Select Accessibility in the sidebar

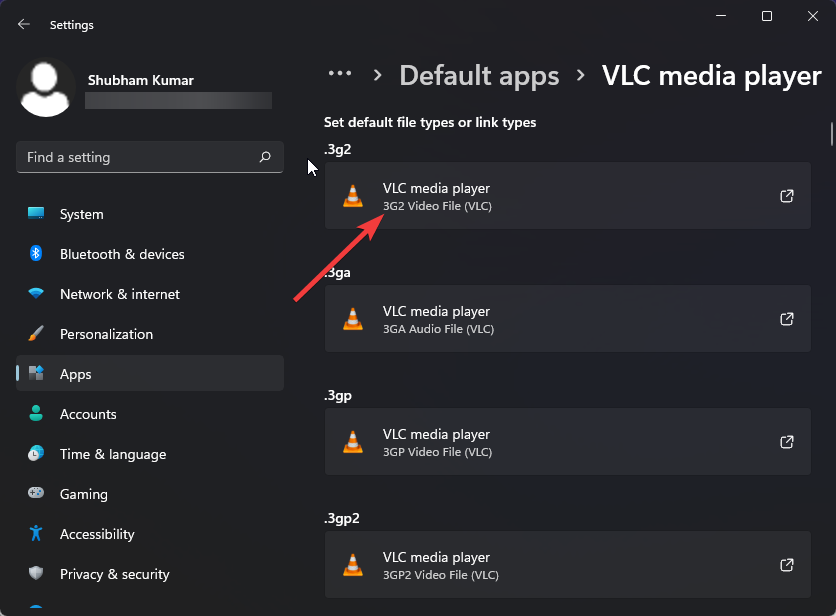tap(150, 534)
